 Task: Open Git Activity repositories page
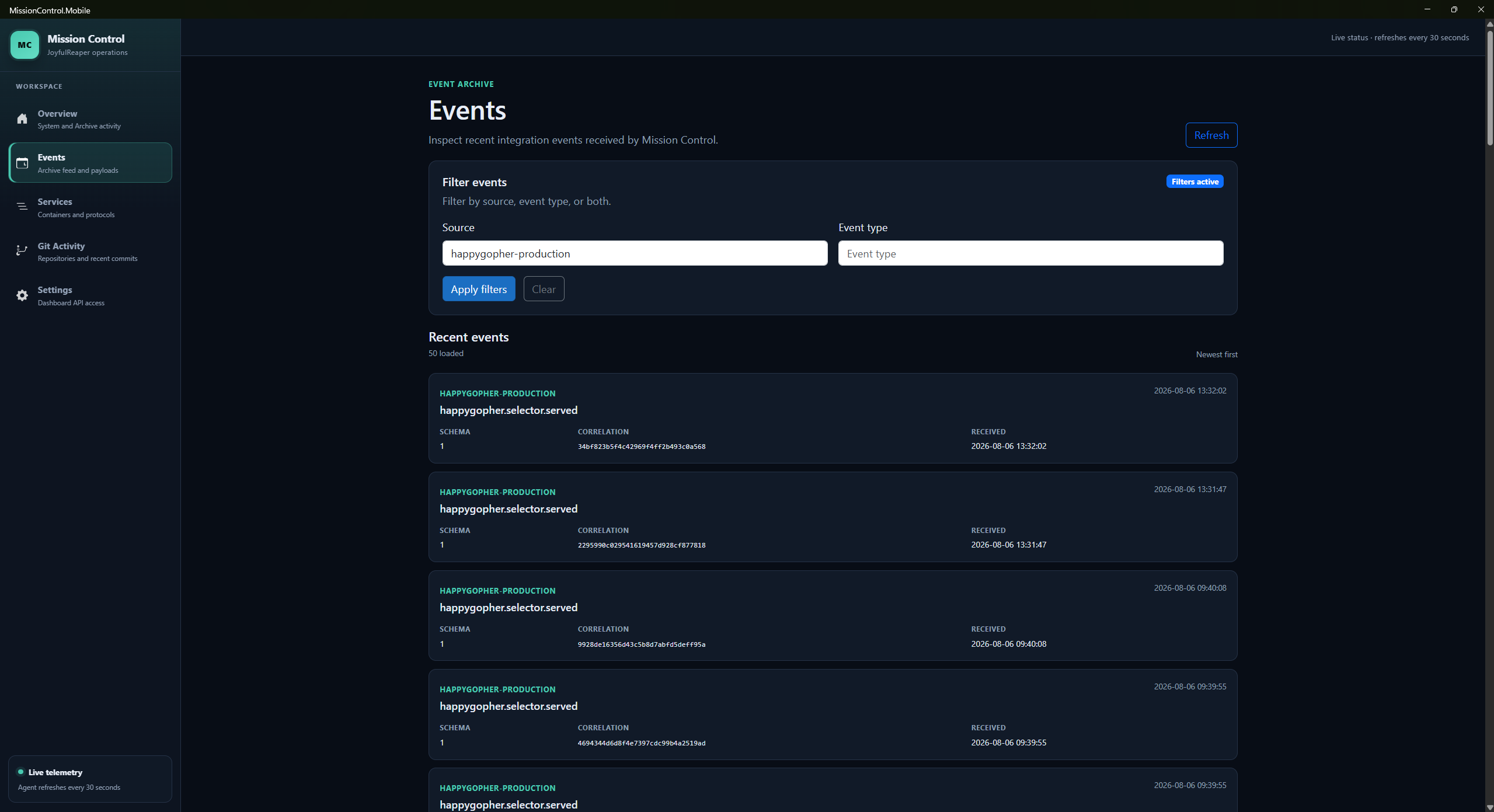(90, 252)
